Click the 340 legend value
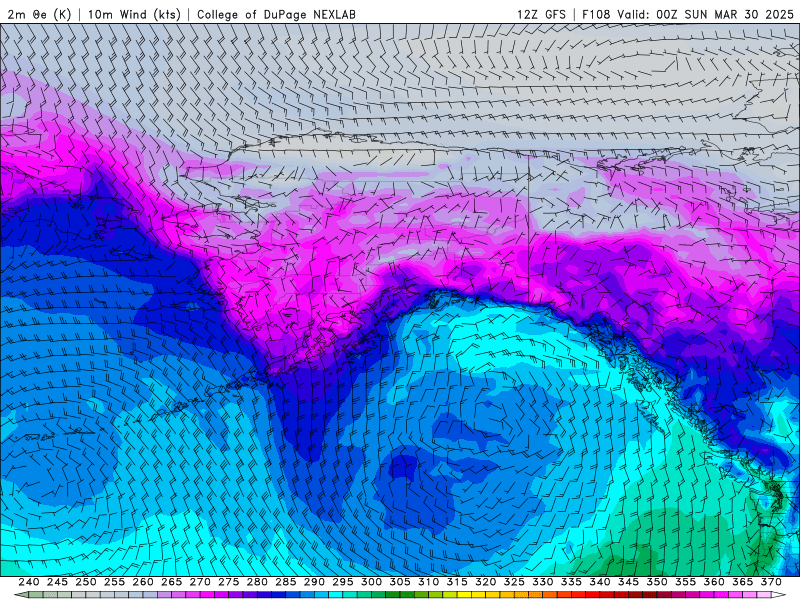Image resolution: width=800 pixels, height=600 pixels. [600, 582]
